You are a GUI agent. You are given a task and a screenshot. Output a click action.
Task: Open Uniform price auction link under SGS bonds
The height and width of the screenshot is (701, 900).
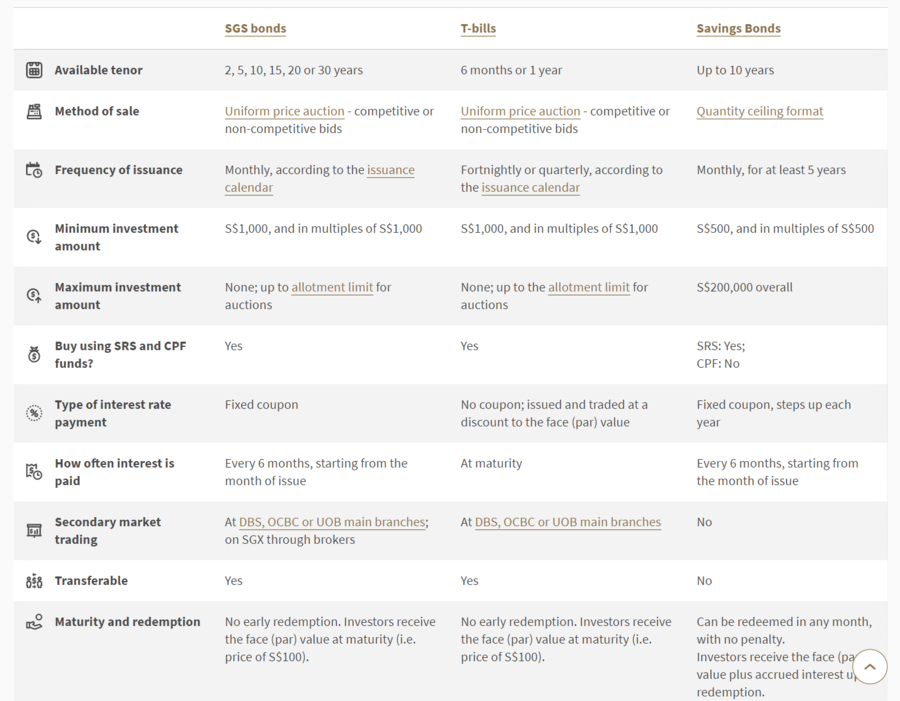[284, 111]
